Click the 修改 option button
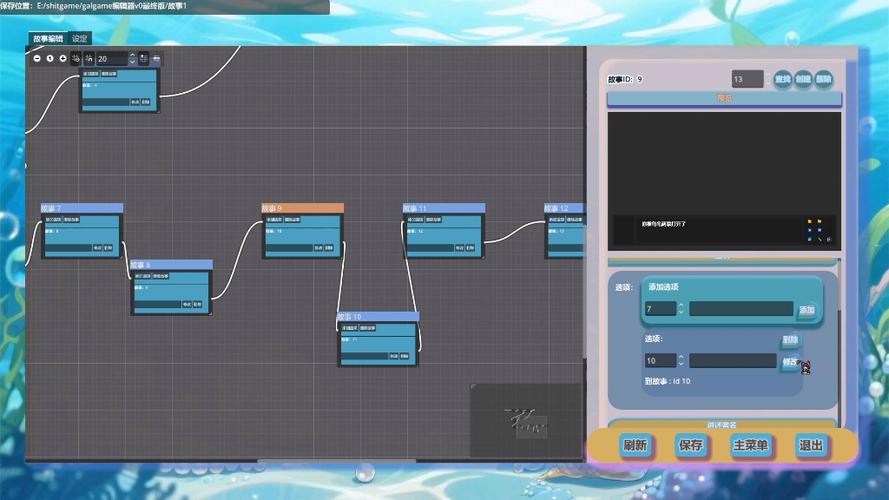This screenshot has width=889, height=500. [790, 362]
